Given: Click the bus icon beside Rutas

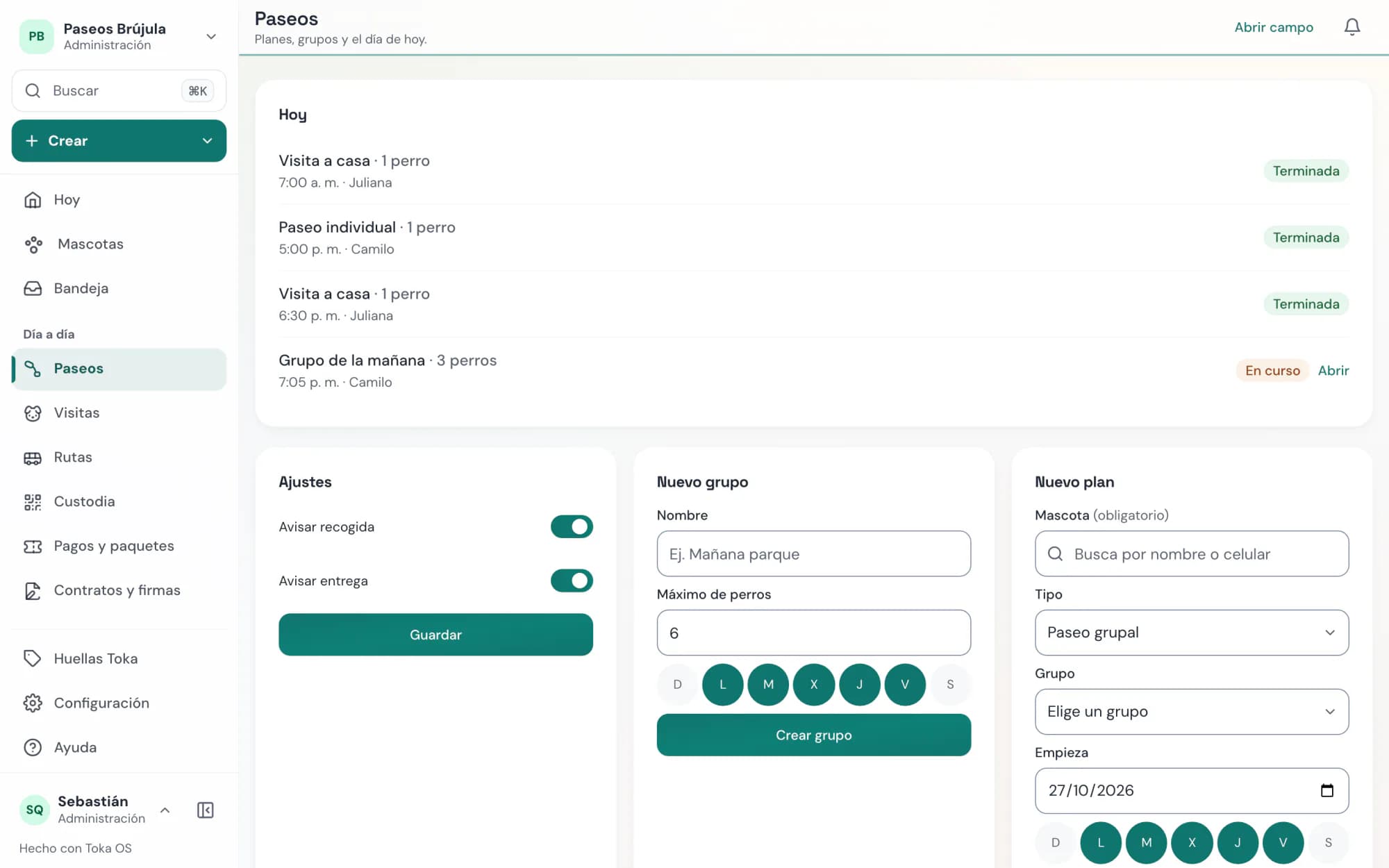Looking at the screenshot, I should point(33,458).
